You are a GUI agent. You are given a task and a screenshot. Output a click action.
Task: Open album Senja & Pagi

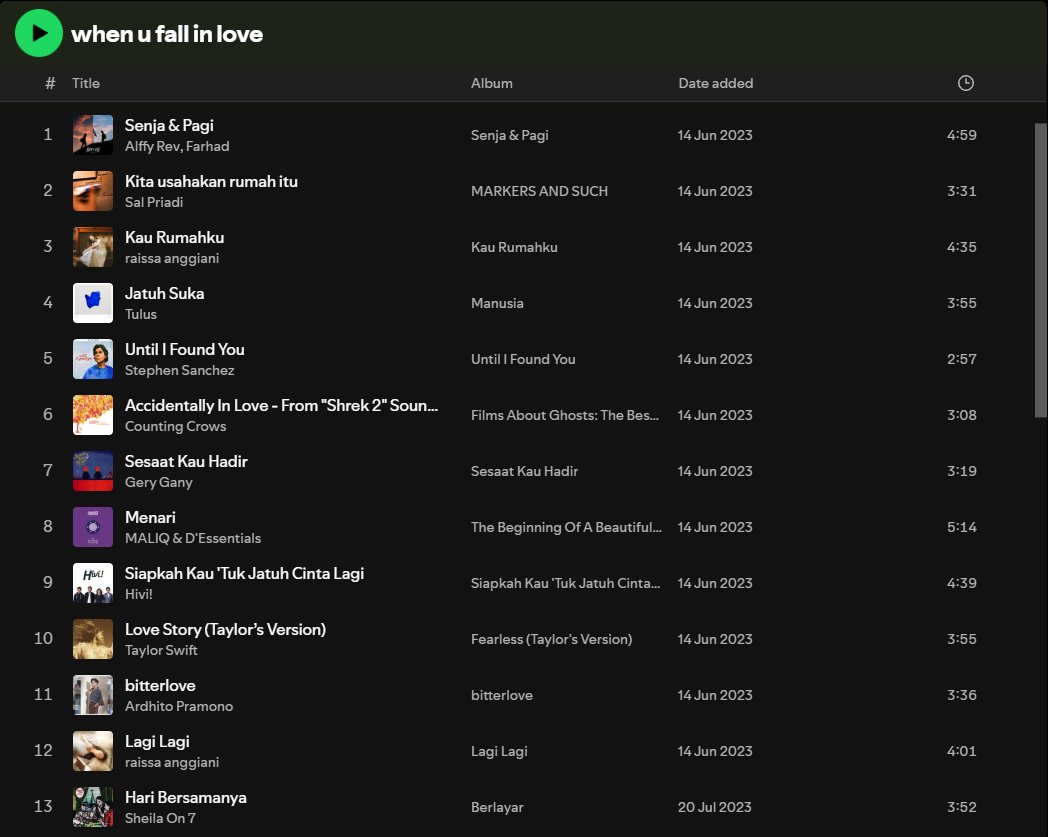[509, 135]
